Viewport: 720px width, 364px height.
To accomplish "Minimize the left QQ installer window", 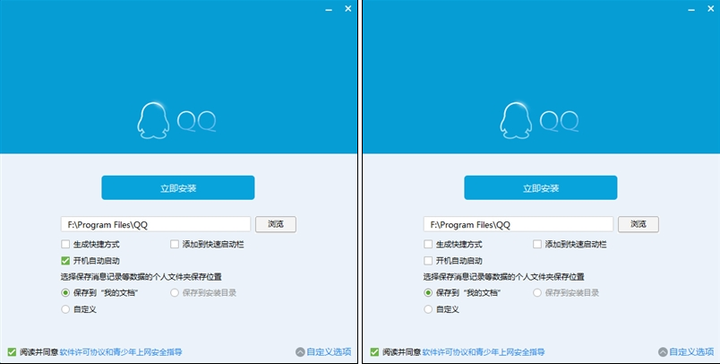I will click(x=329, y=9).
